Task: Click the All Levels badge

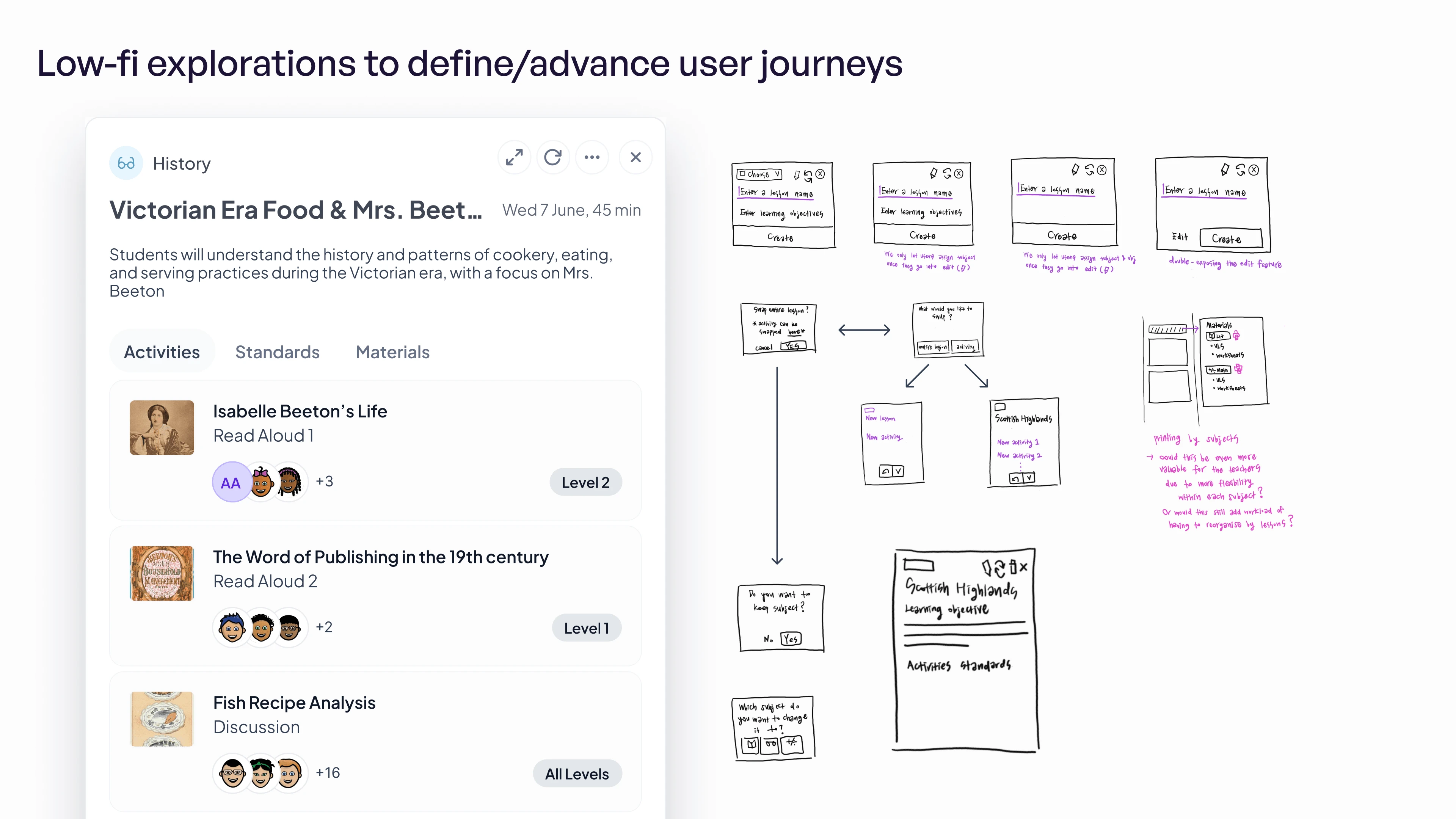Action: click(x=576, y=774)
